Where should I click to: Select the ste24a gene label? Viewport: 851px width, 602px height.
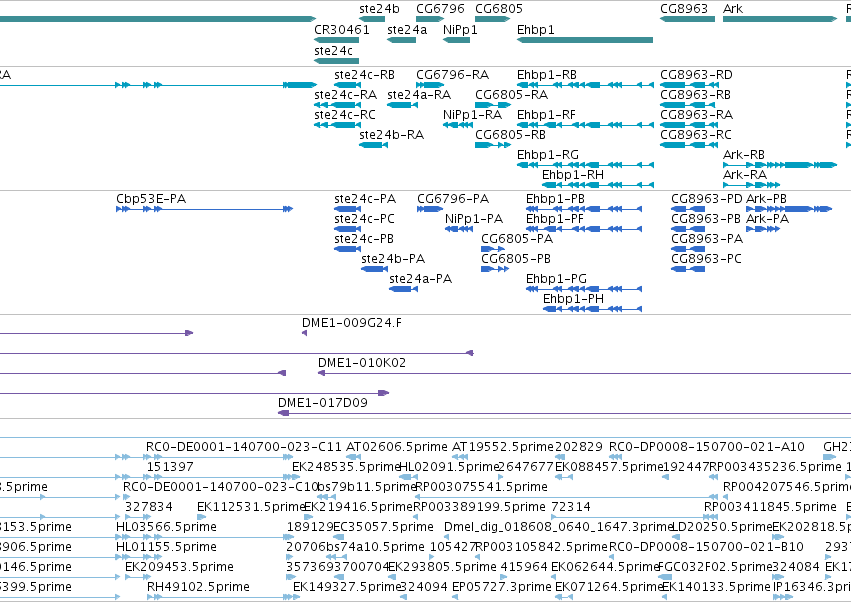point(407,30)
